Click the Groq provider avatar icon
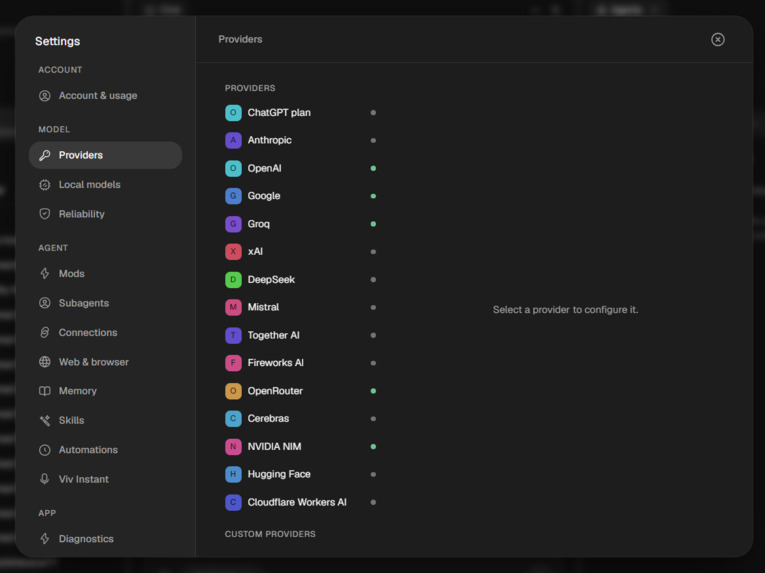Screen dimensions: 765x573 coord(233,224)
